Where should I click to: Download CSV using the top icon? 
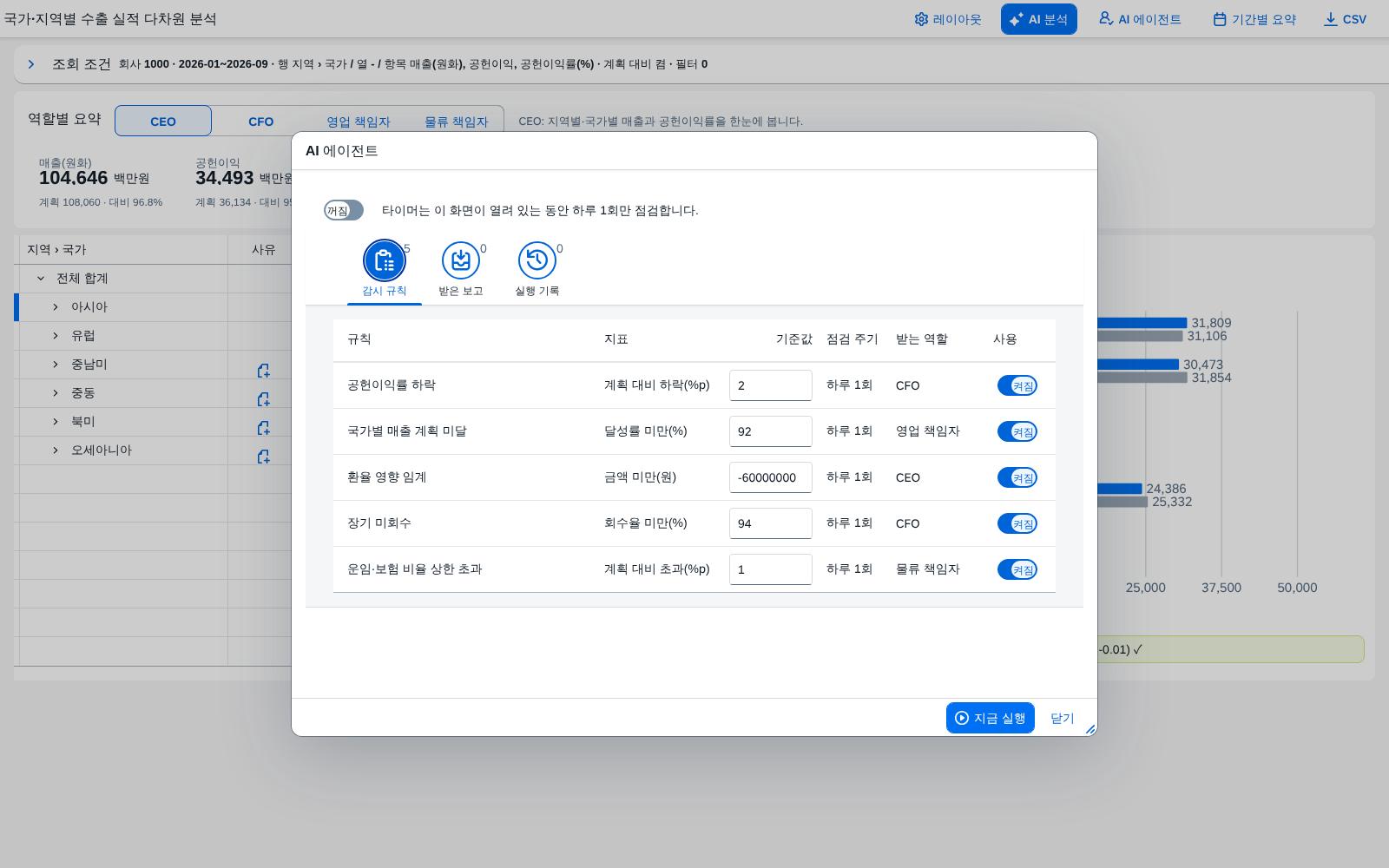(x=1345, y=19)
